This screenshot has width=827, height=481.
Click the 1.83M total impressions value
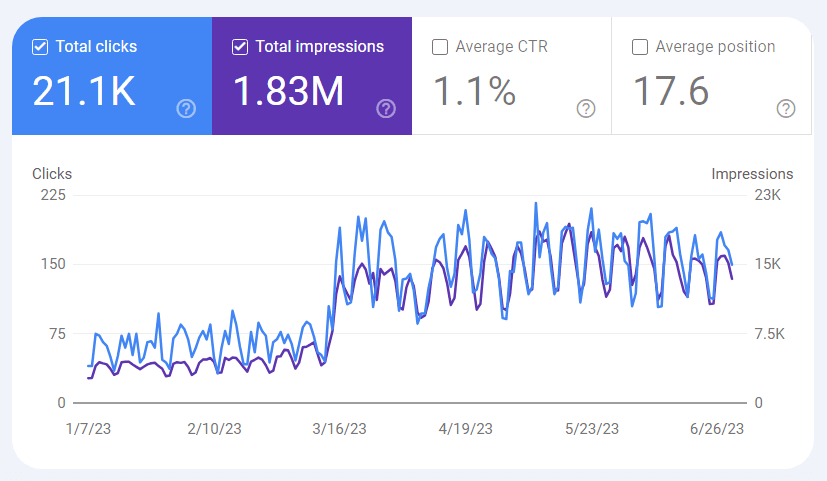tap(289, 91)
